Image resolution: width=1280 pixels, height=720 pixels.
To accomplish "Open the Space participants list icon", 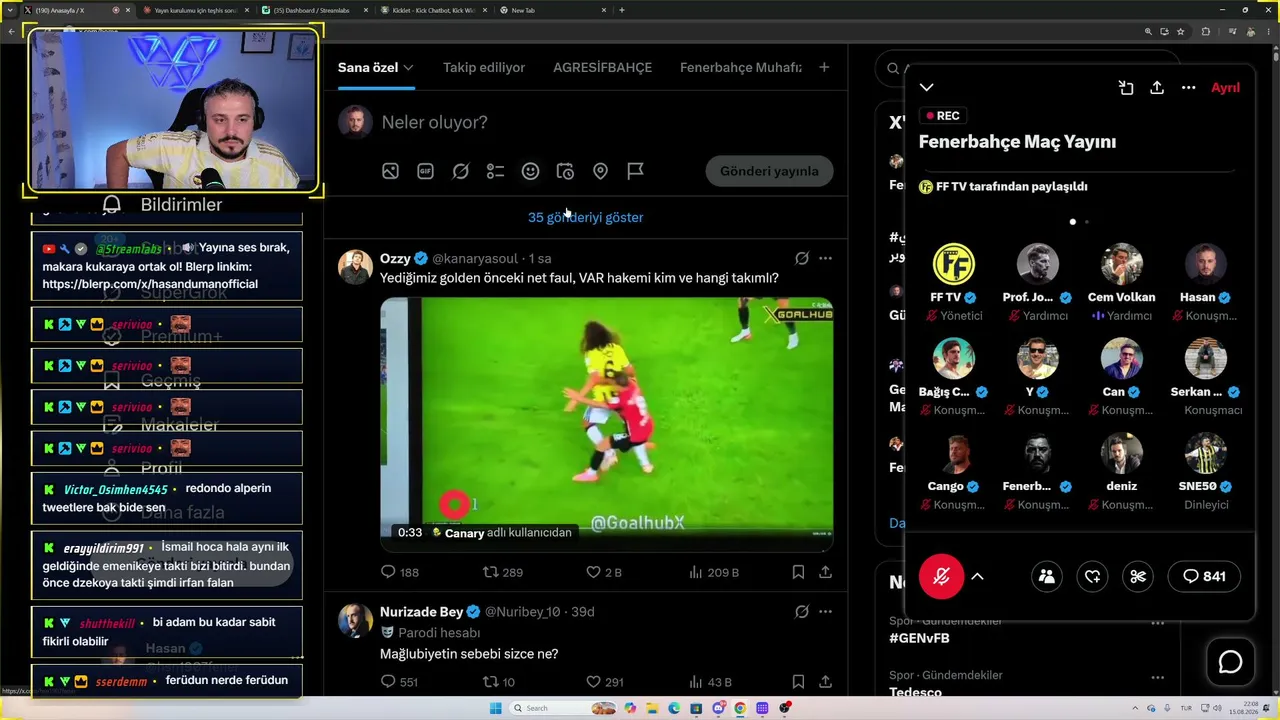I will 1046,576.
